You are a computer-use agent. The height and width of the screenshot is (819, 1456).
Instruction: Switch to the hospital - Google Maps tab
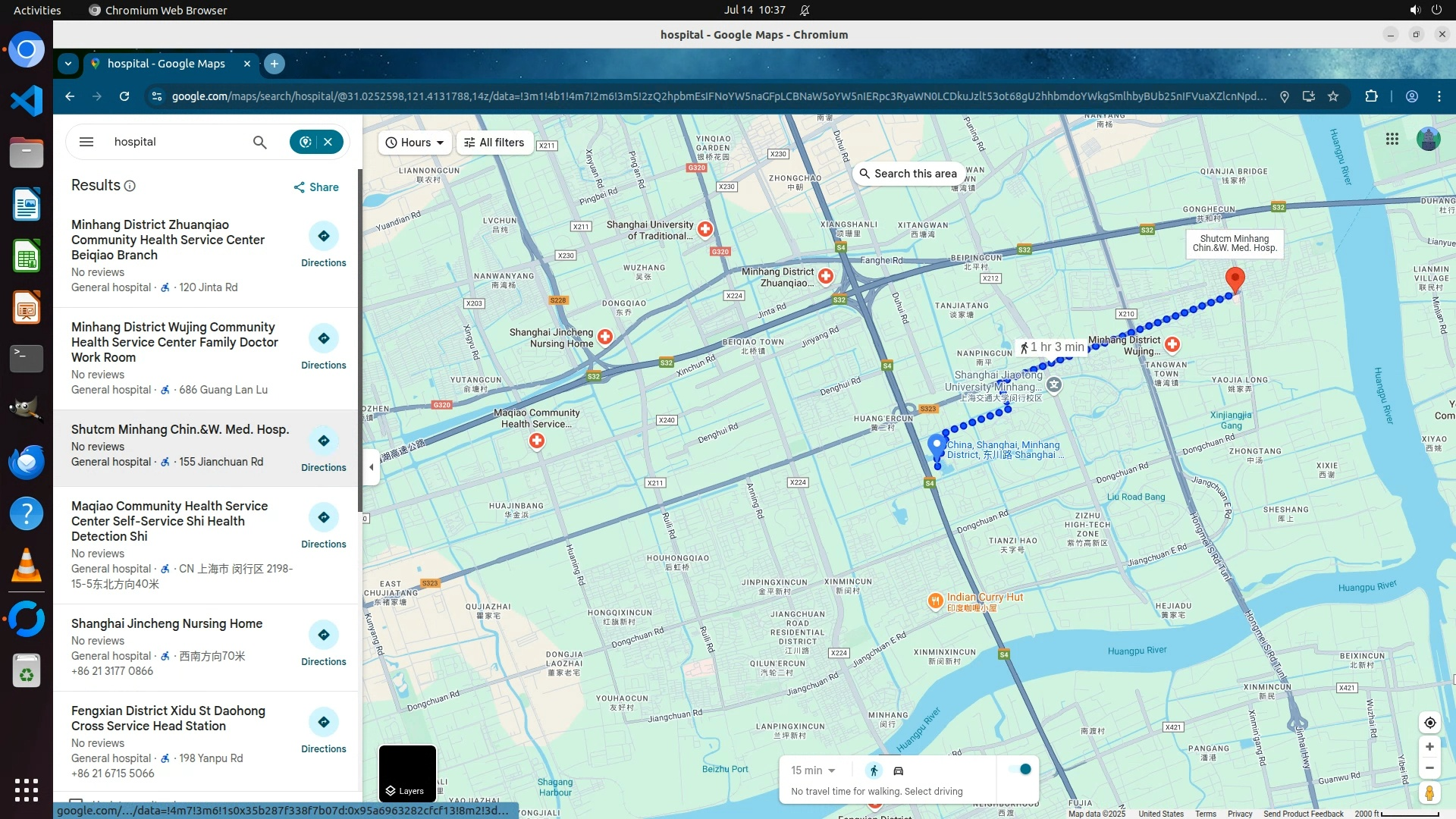click(167, 64)
